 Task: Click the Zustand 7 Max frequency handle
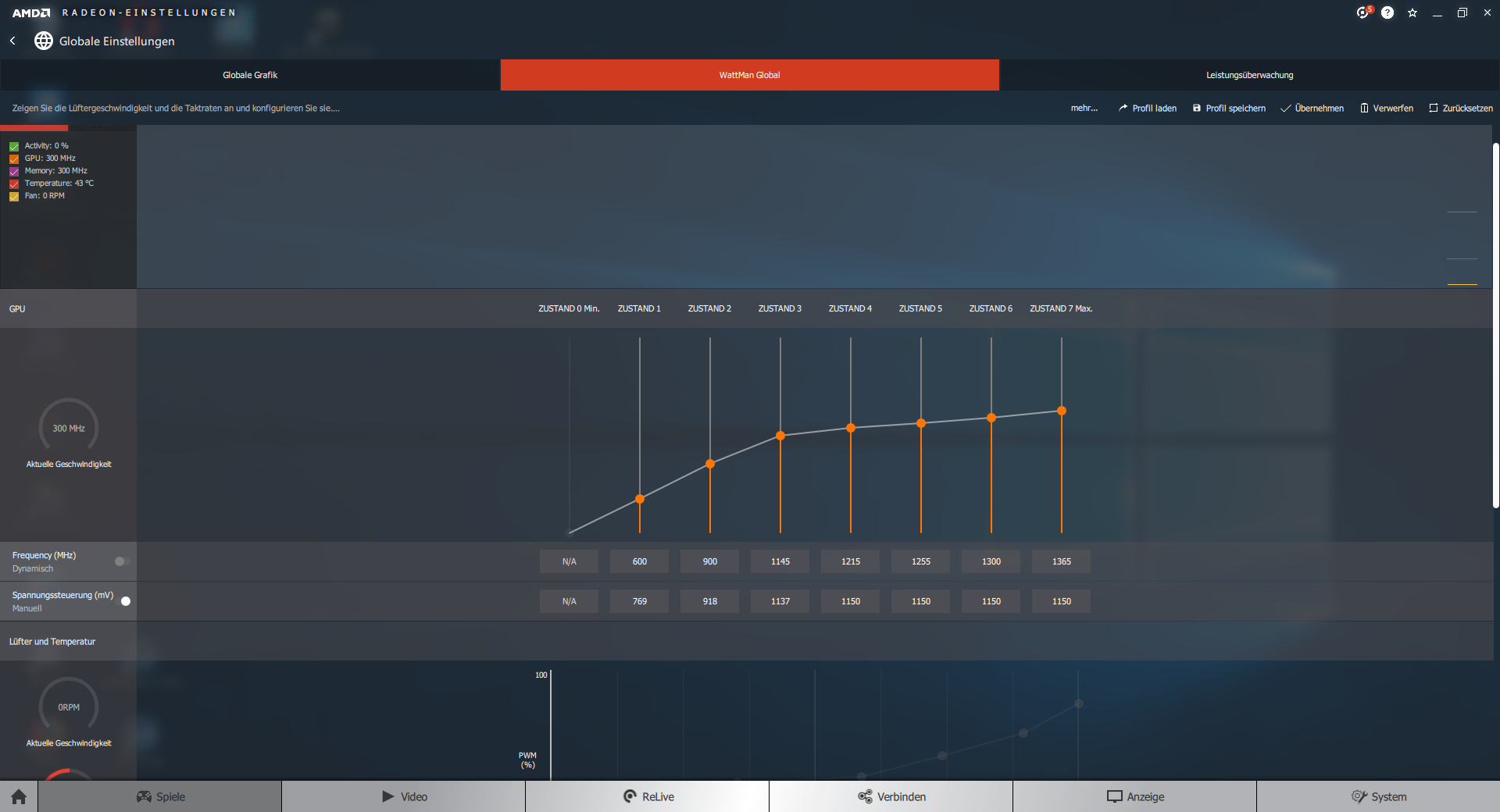click(x=1062, y=411)
